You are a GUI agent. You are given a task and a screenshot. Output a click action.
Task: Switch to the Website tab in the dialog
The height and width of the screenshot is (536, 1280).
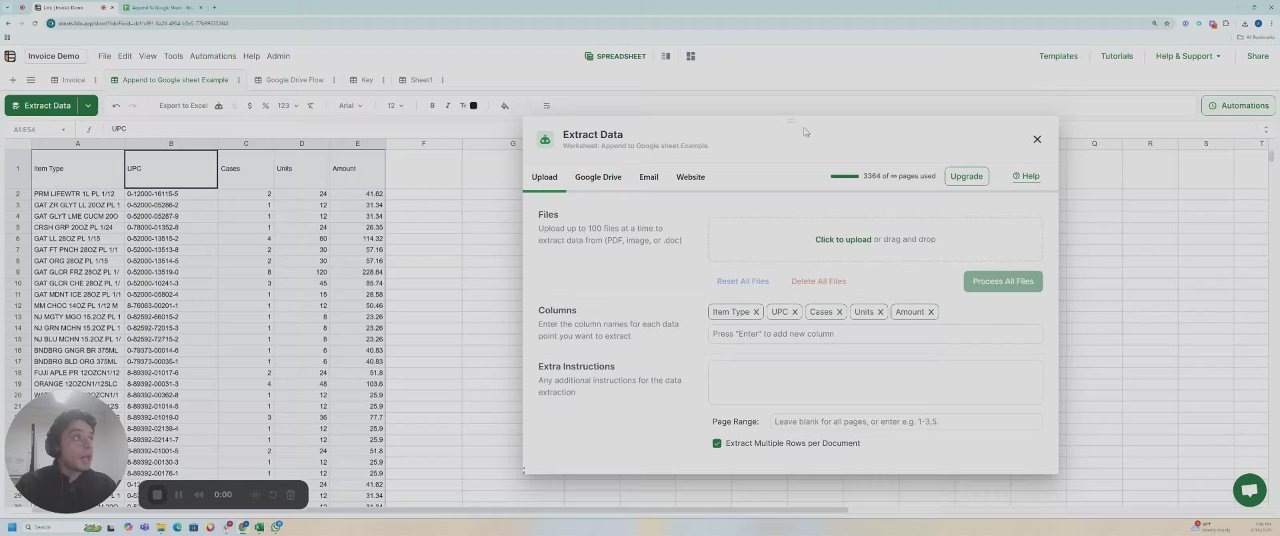pyautogui.click(x=691, y=177)
